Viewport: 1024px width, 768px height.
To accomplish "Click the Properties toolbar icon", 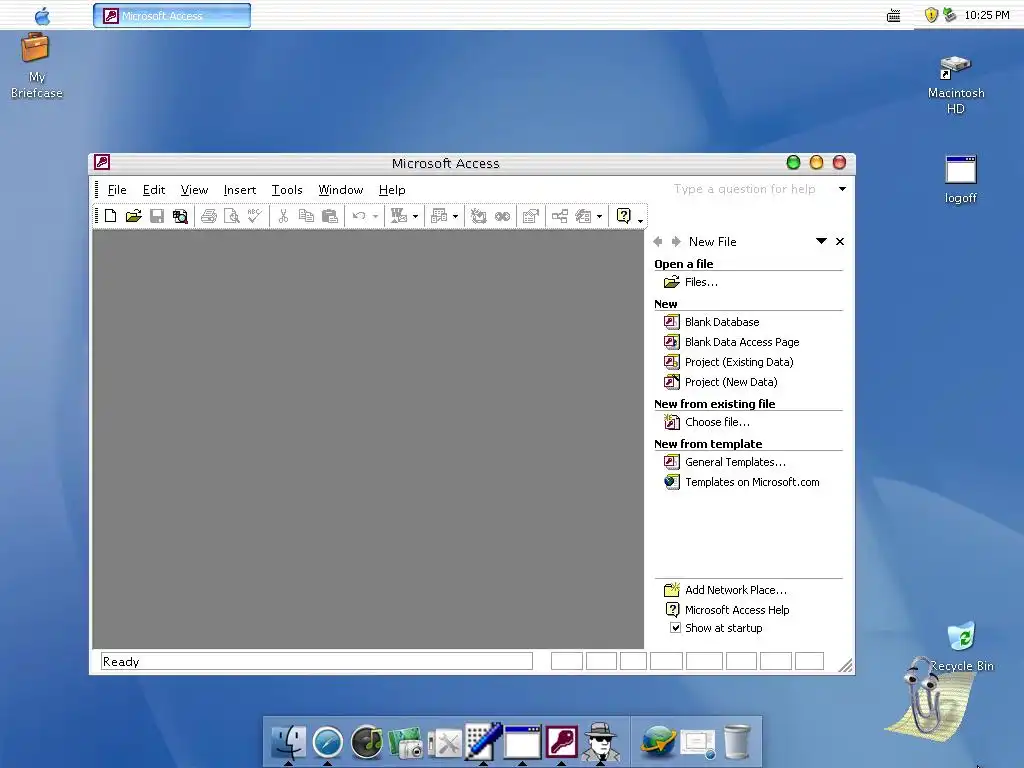I will [x=531, y=216].
